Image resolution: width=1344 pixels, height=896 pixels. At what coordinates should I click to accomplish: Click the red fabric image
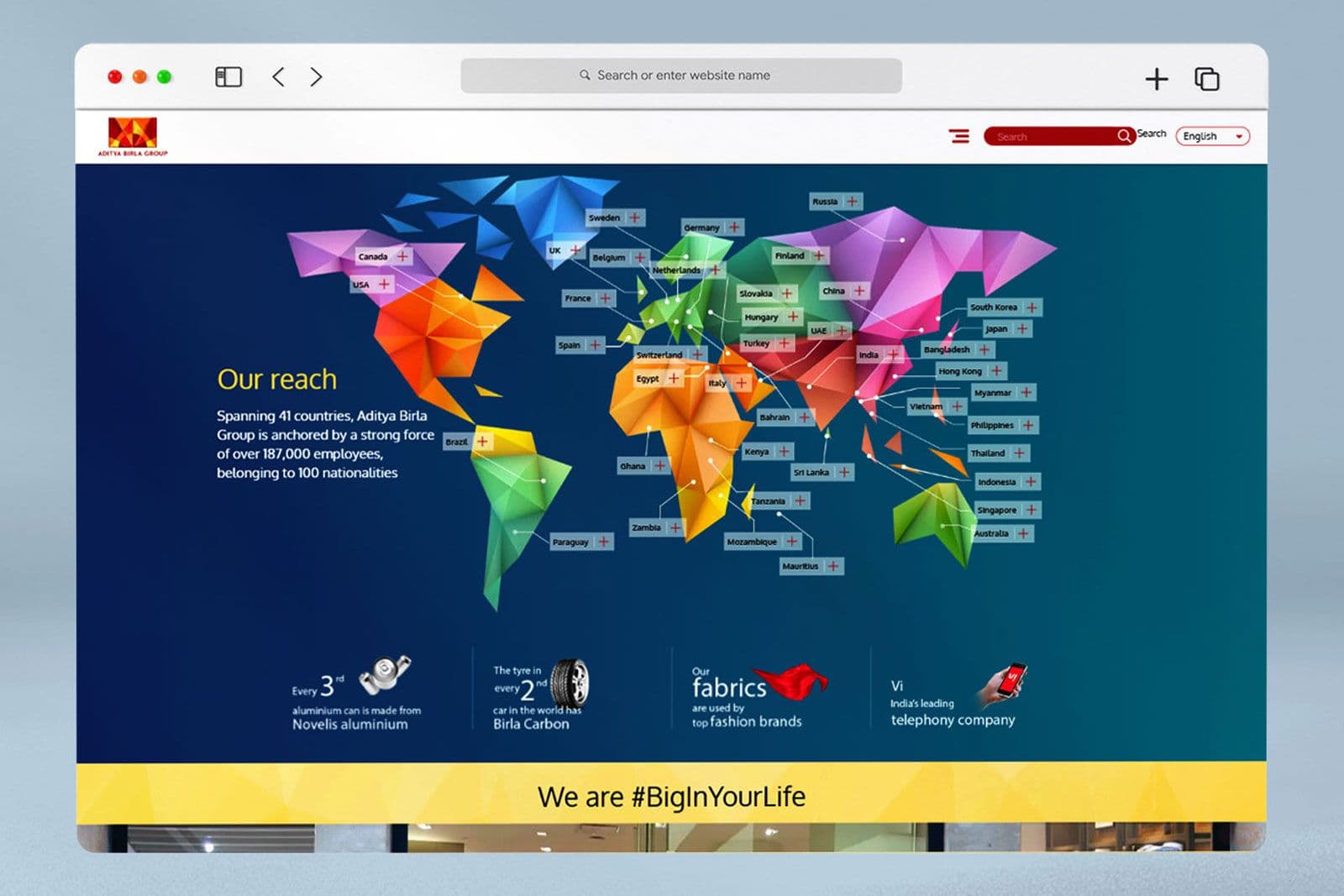coord(791,681)
